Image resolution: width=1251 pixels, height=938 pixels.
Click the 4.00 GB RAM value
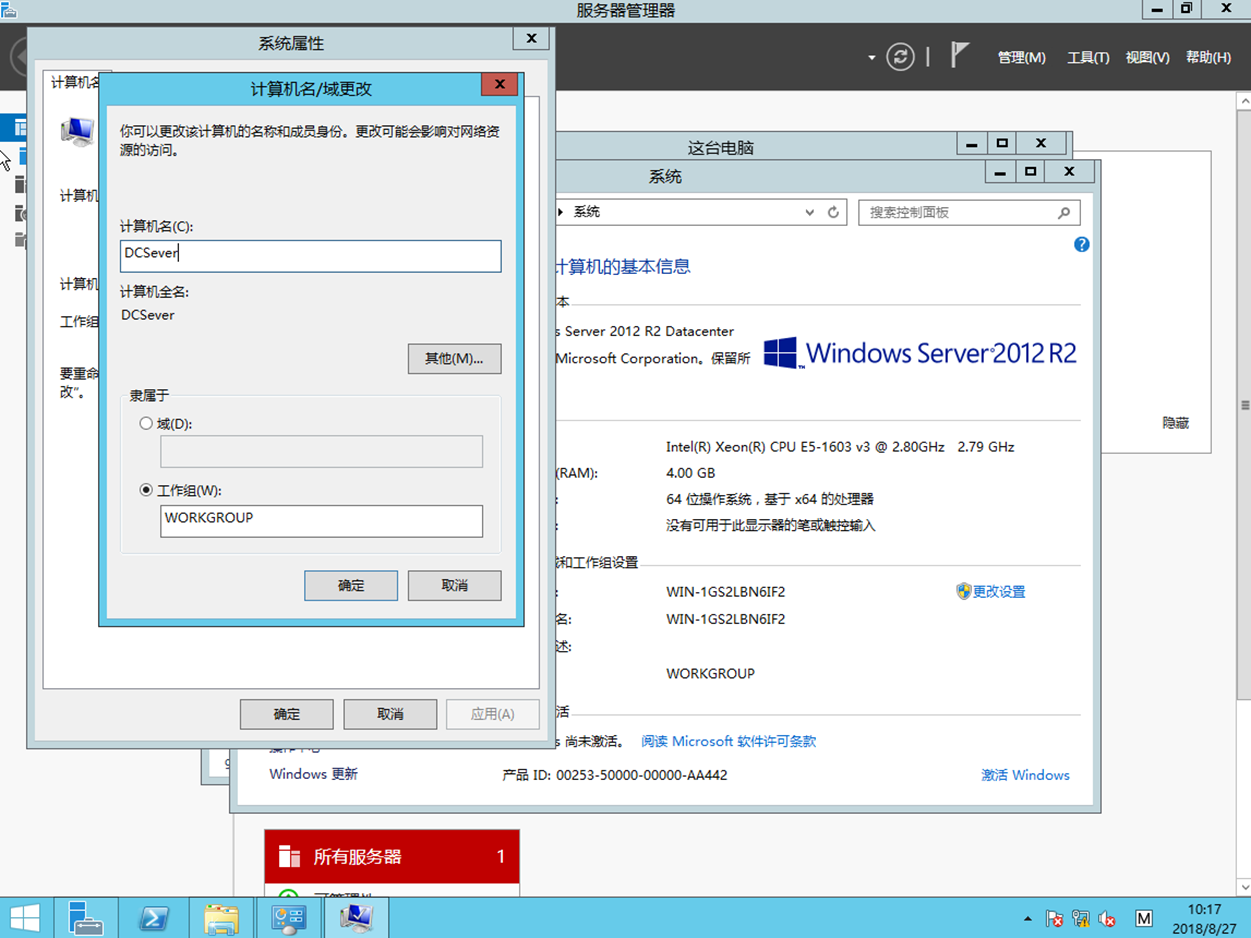click(x=690, y=473)
